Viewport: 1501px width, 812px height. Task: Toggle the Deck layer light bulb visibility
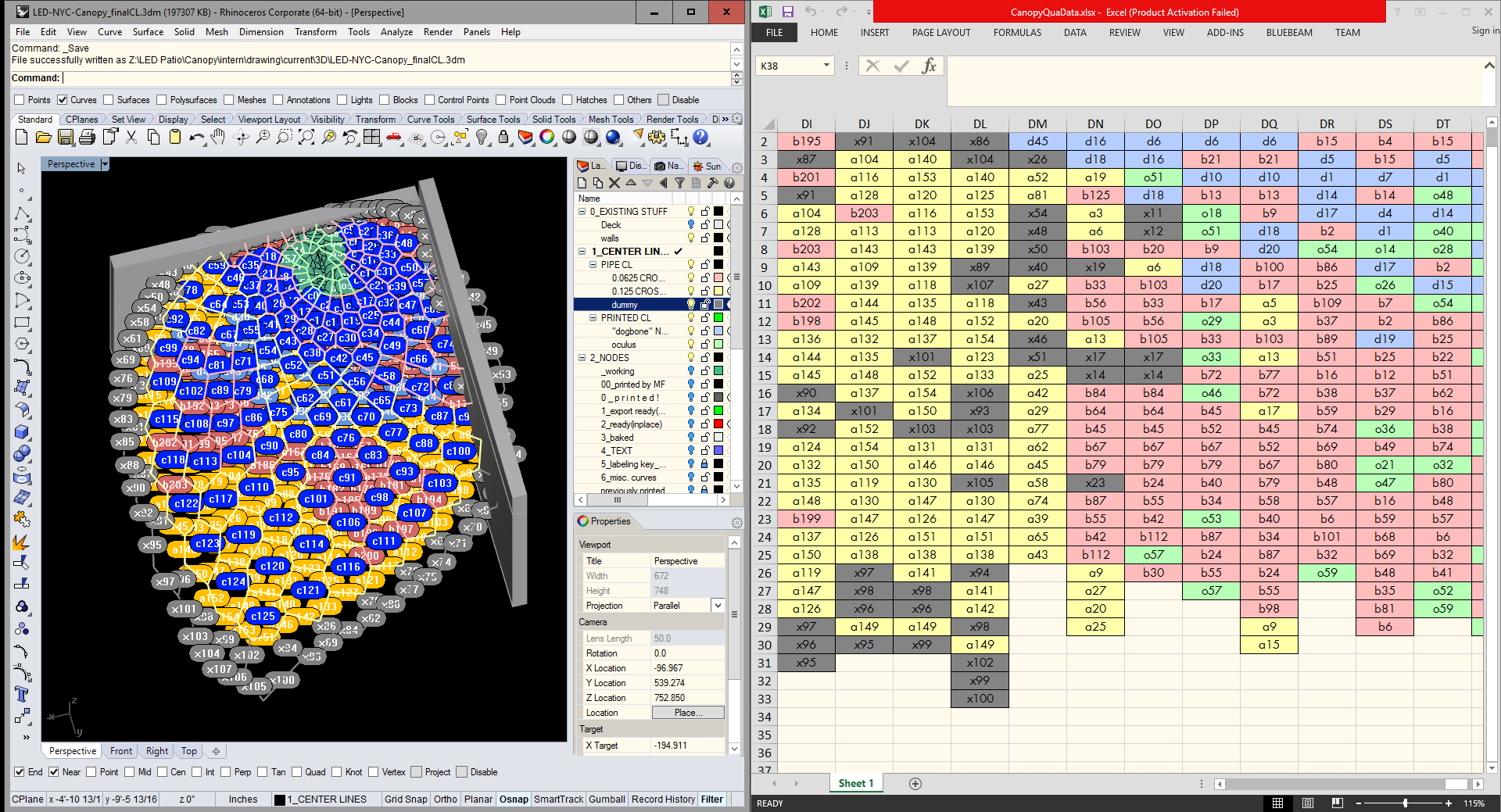[690, 225]
